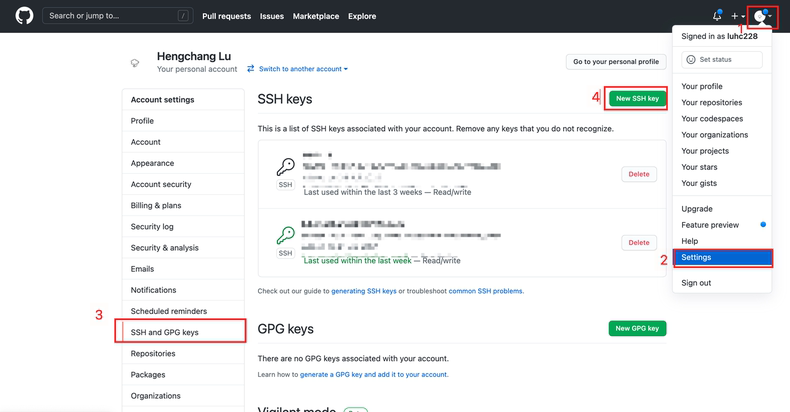
Task: Toggle the user avatar menu
Action: [762, 17]
